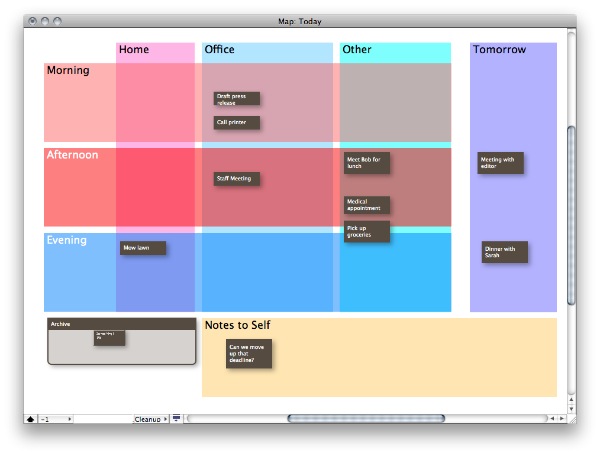Click the scroll right arrow at bottom
The image size is (600, 456).
pyautogui.click(x=561, y=419)
